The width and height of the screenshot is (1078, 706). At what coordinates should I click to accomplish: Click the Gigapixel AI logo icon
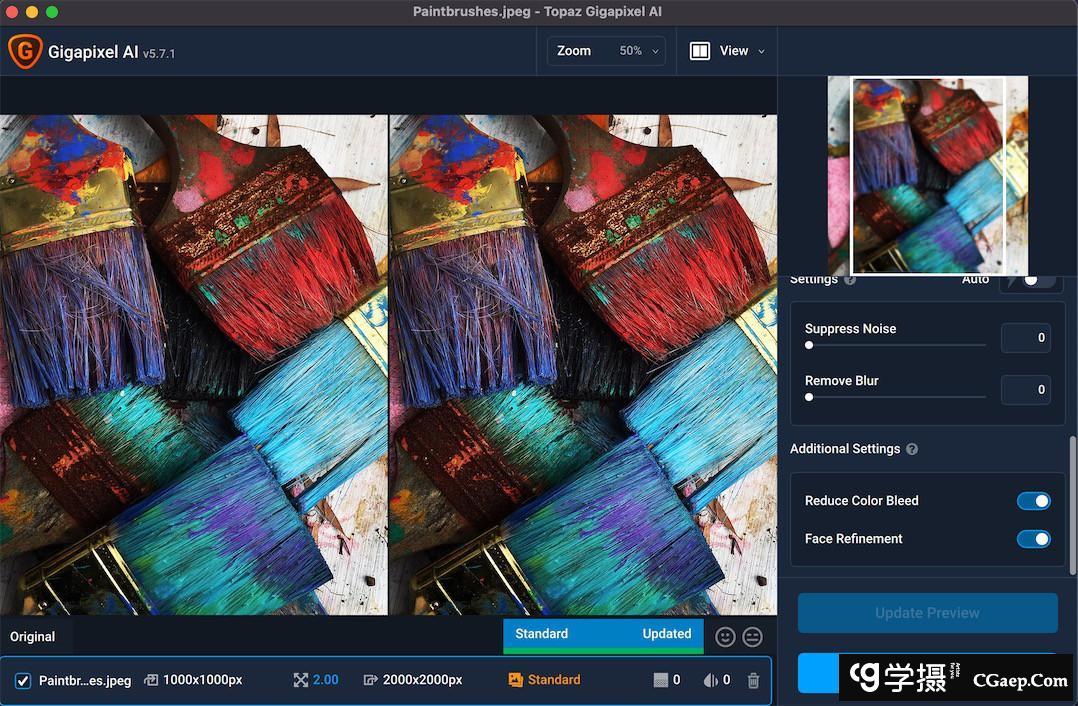click(x=25, y=51)
